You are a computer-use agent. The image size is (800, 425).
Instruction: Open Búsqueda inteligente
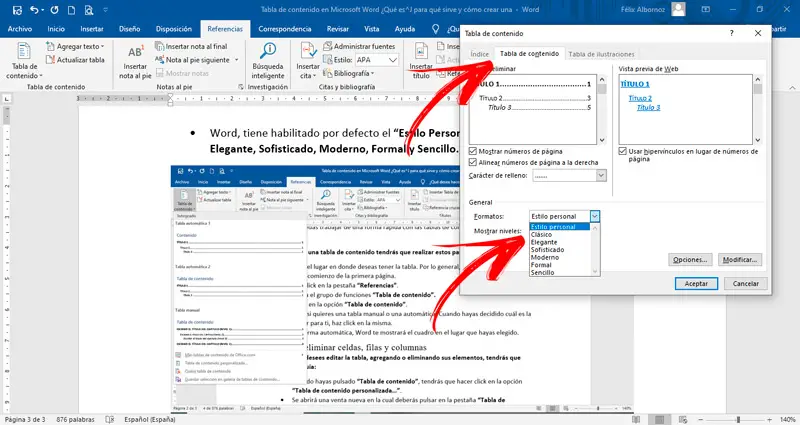268,61
